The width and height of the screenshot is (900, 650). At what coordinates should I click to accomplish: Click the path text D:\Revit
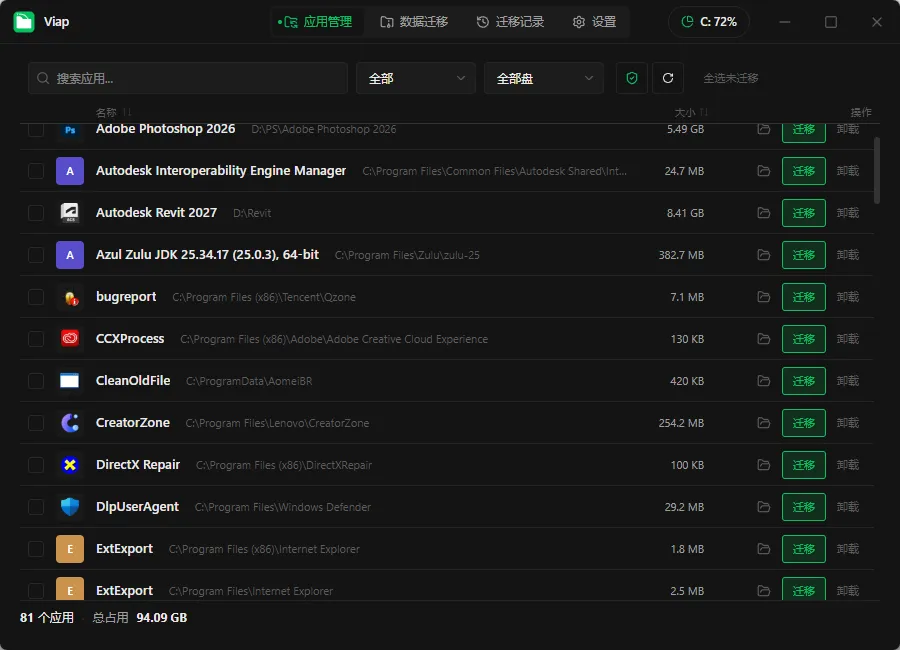click(252, 213)
